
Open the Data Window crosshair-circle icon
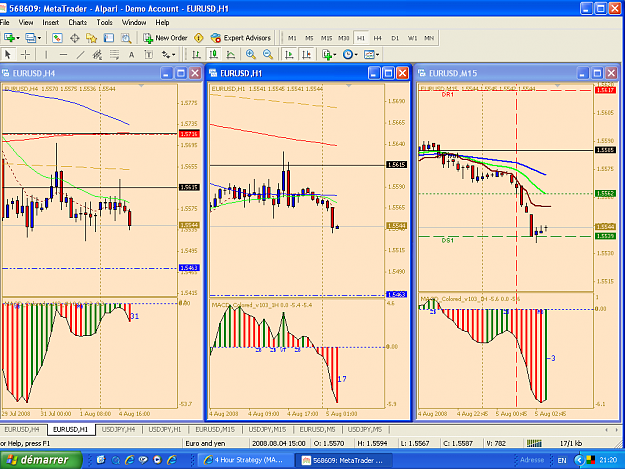(75, 38)
